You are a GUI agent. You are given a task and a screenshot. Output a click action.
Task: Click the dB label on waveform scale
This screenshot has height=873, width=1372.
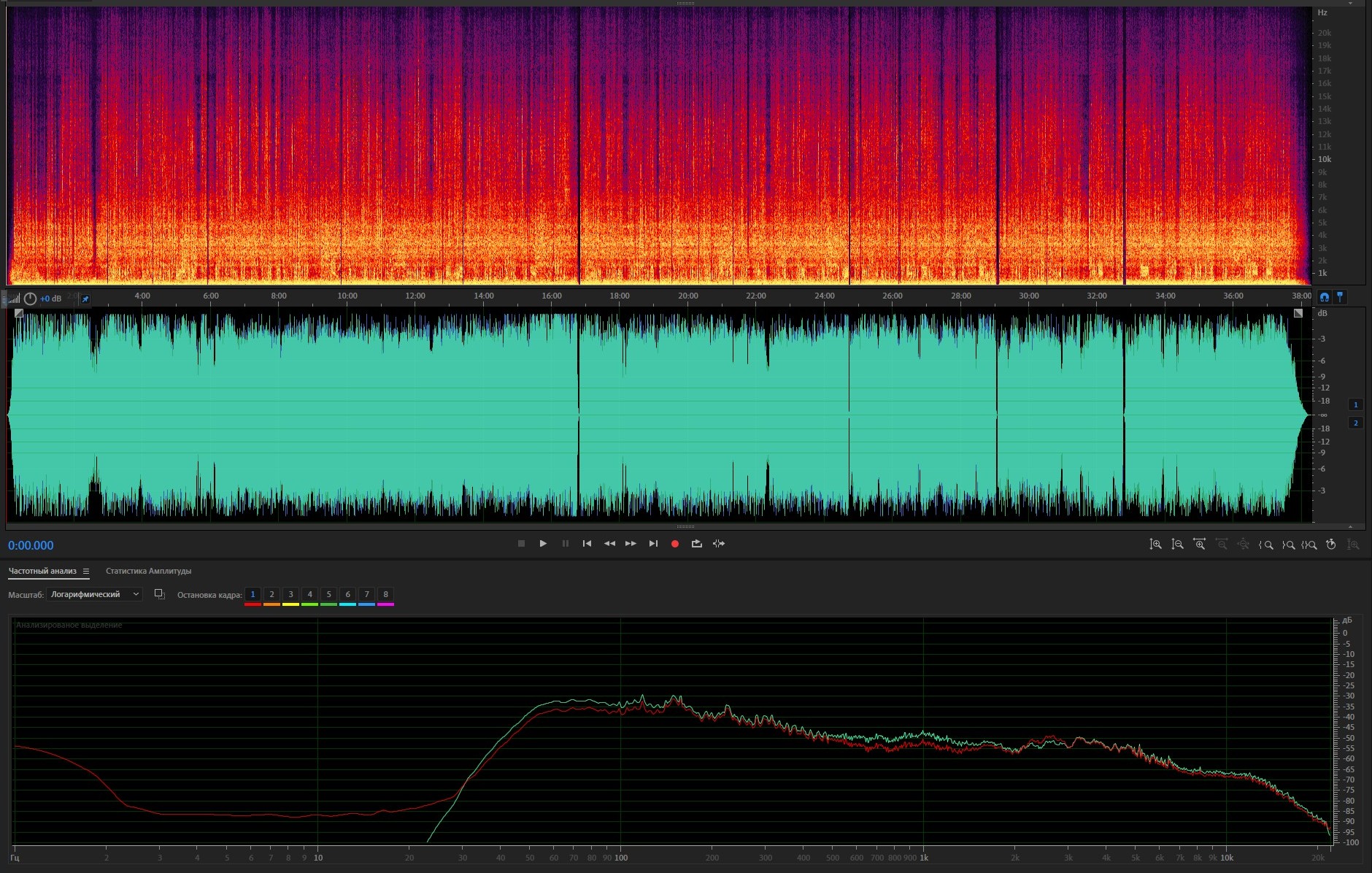click(1322, 313)
